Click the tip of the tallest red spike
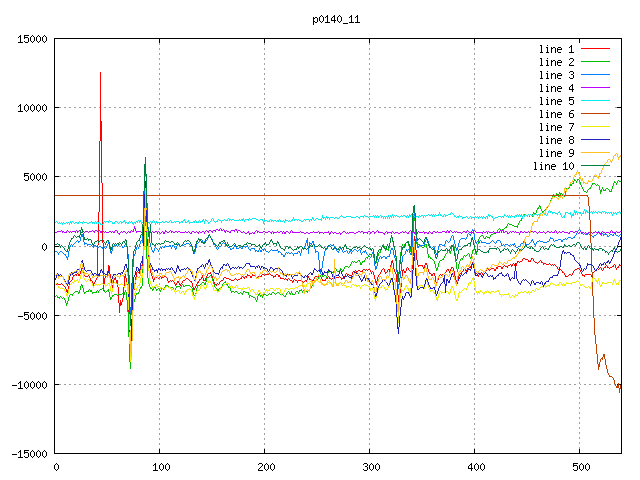The height and width of the screenshot is (480, 640). (100, 72)
